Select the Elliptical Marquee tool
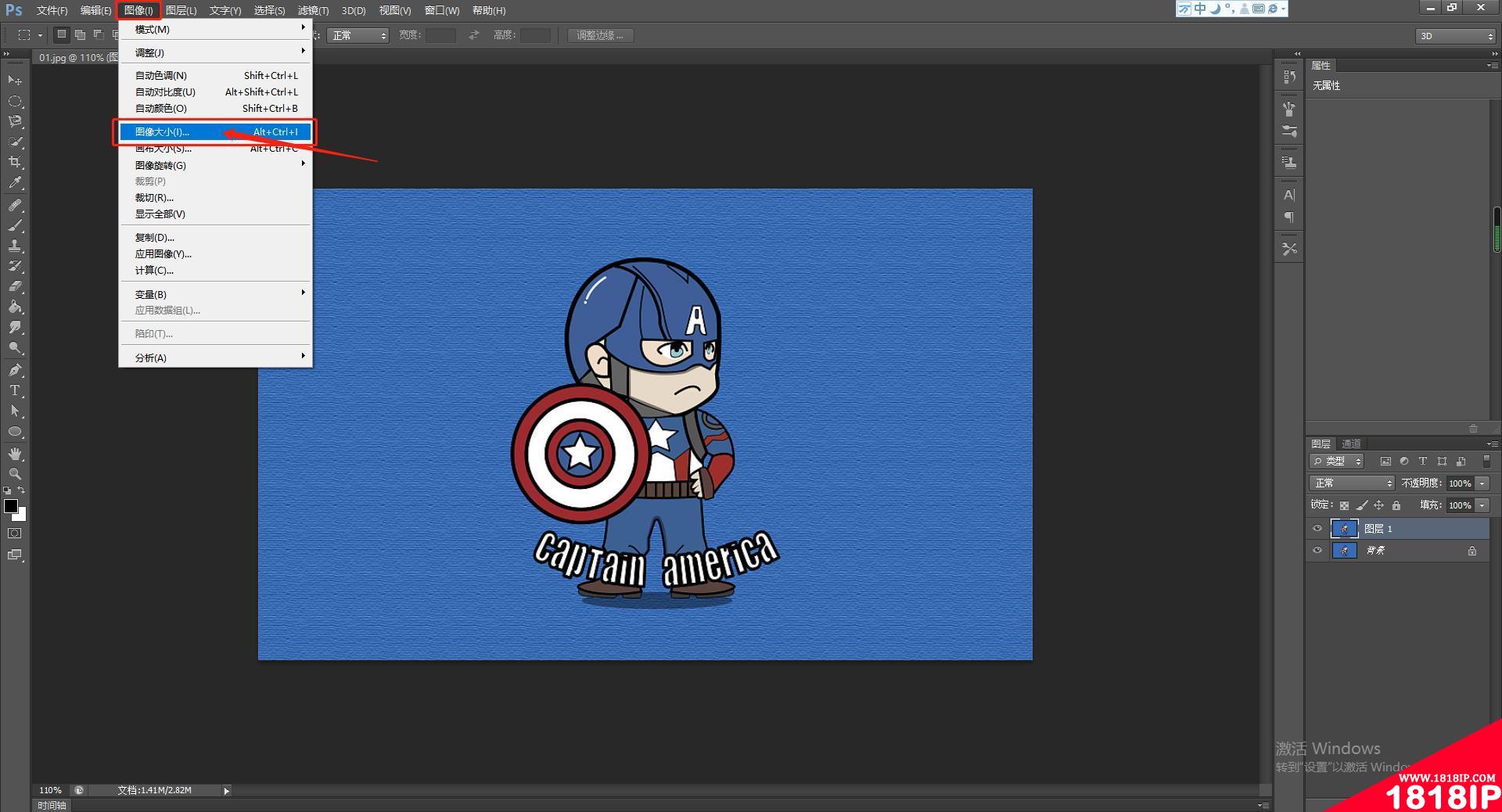This screenshot has height=812, width=1502. pos(15,102)
